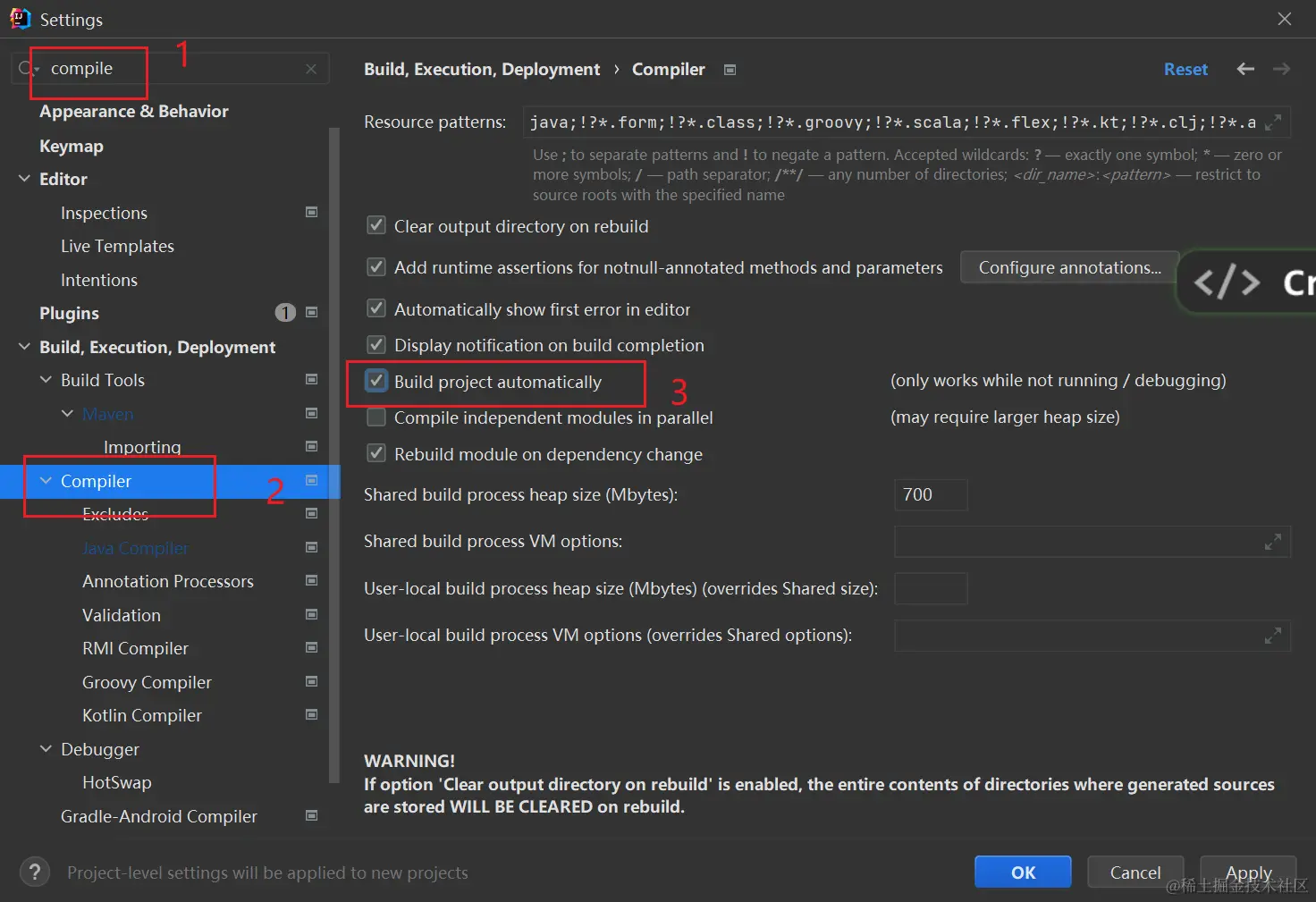Click project-level icon on Groovy Compiler row

312,681
